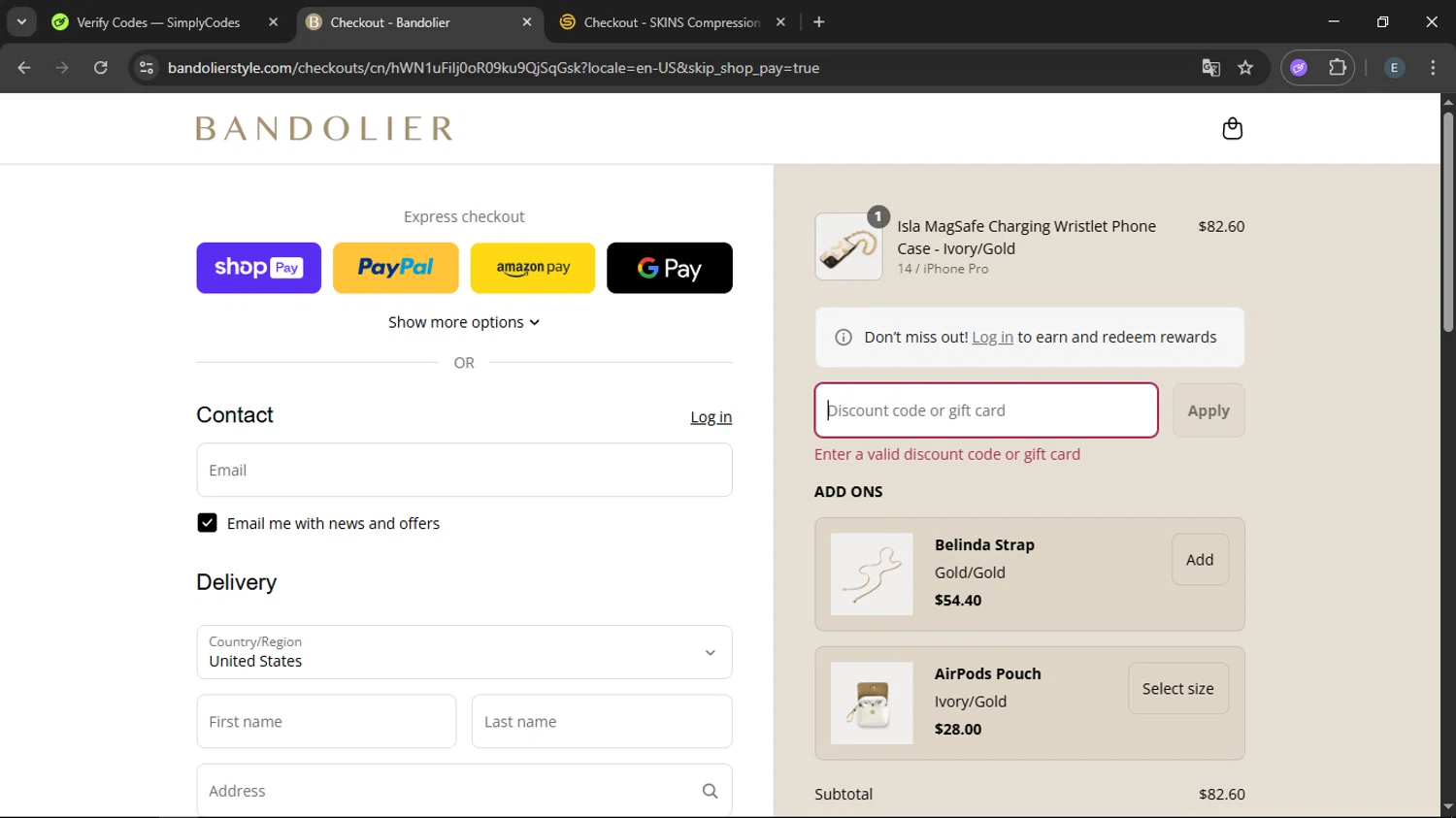1456x818 pixels.
Task: Click the Belinda Strap price $54.40
Action: coord(958,601)
